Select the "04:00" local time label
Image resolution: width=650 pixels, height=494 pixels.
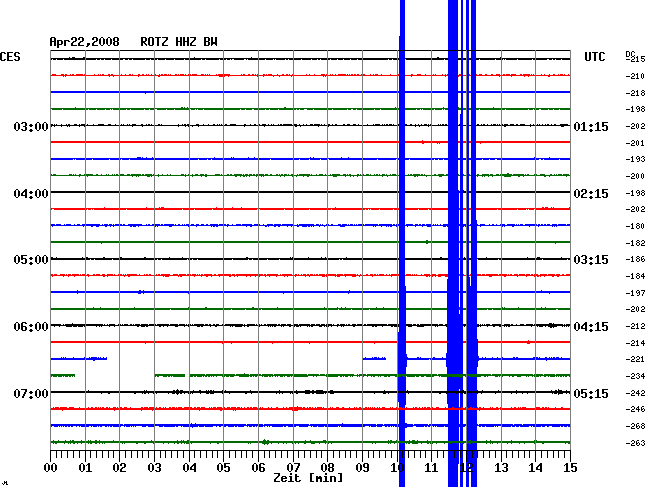31,194
